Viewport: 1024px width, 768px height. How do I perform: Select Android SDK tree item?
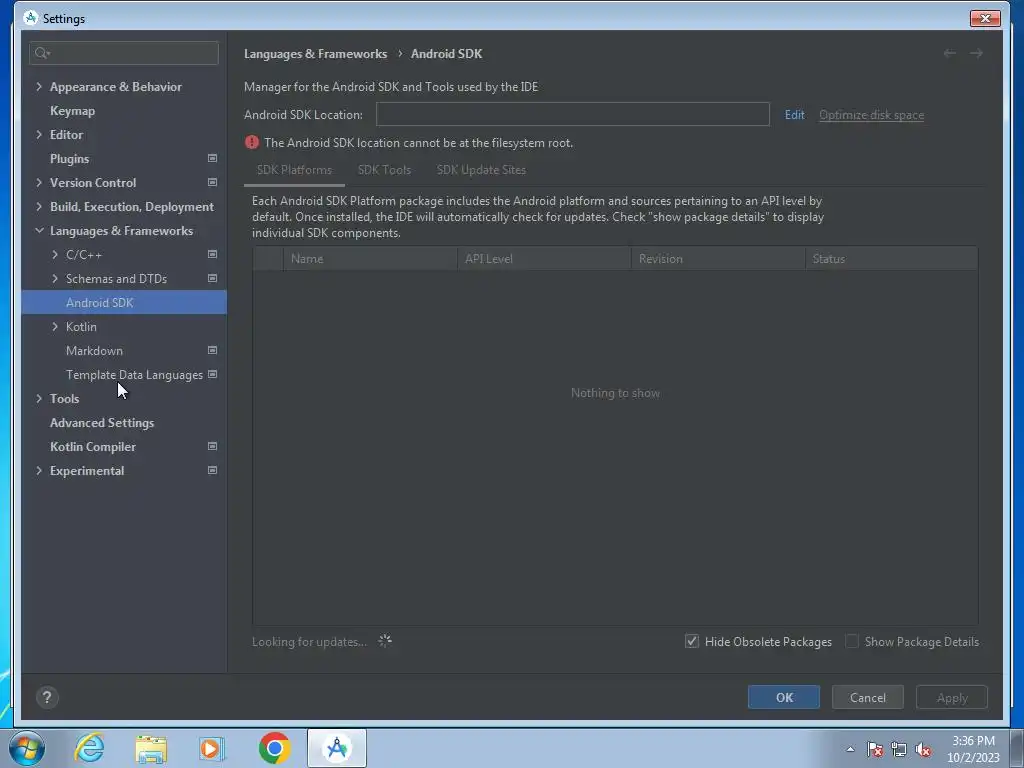pos(124,302)
